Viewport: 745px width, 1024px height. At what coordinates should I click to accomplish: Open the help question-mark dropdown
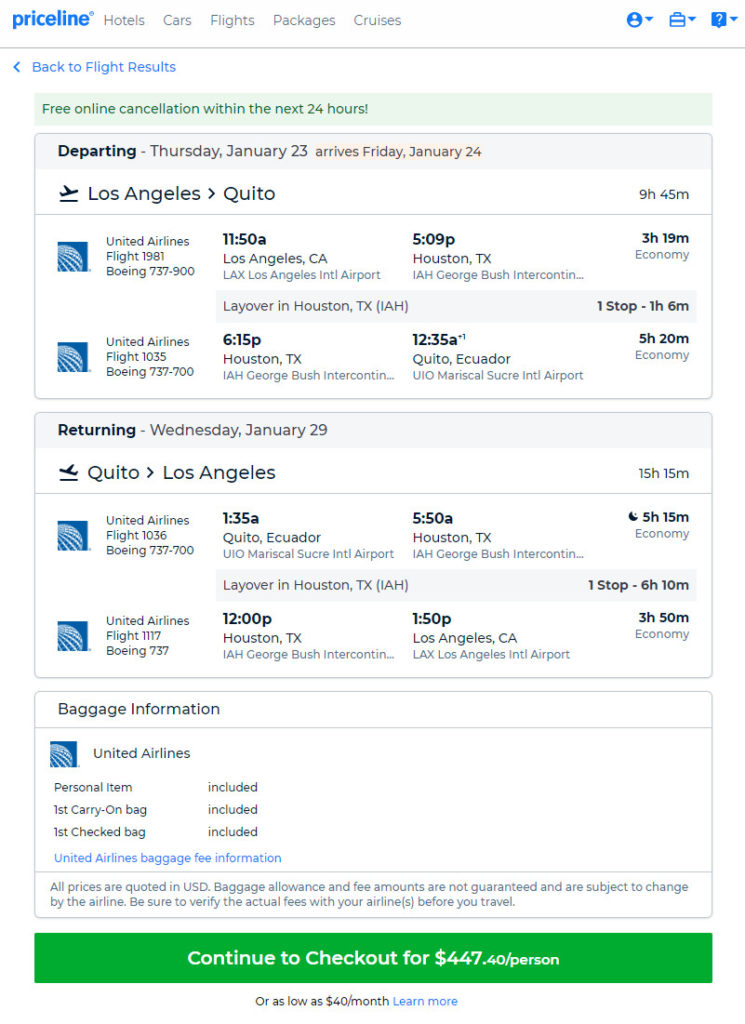(x=723, y=20)
